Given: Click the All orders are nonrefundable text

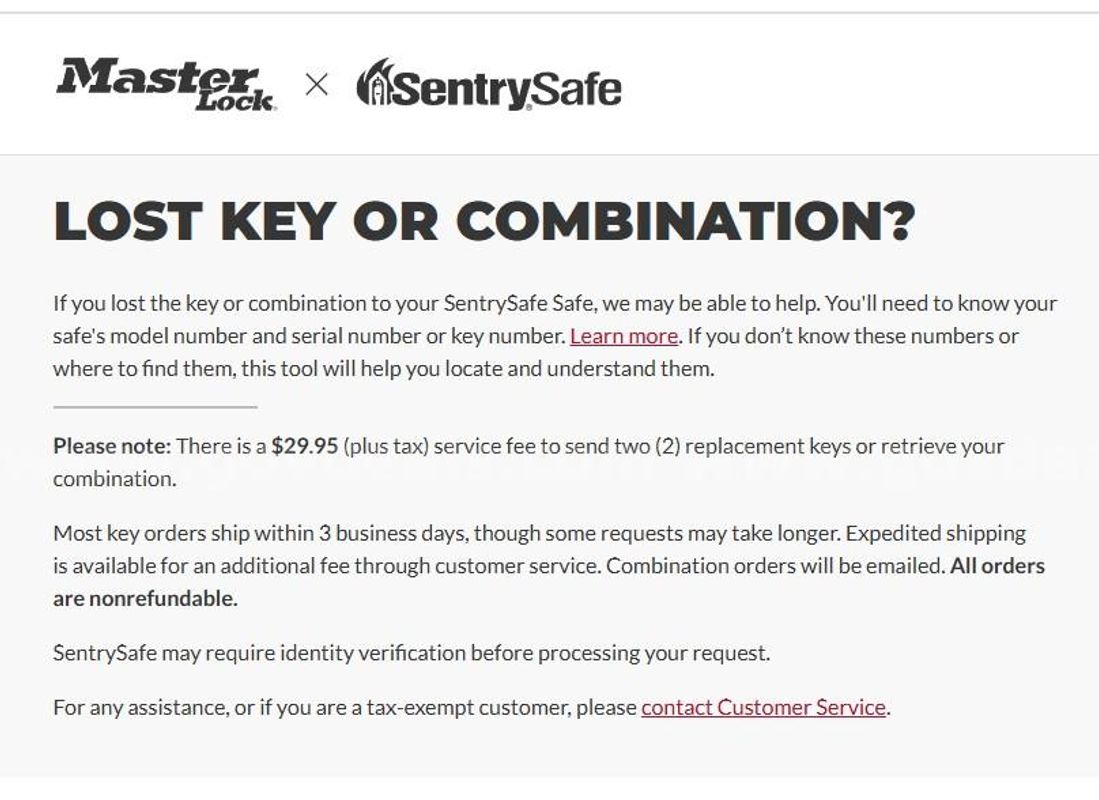Looking at the screenshot, I should [x=549, y=582].
